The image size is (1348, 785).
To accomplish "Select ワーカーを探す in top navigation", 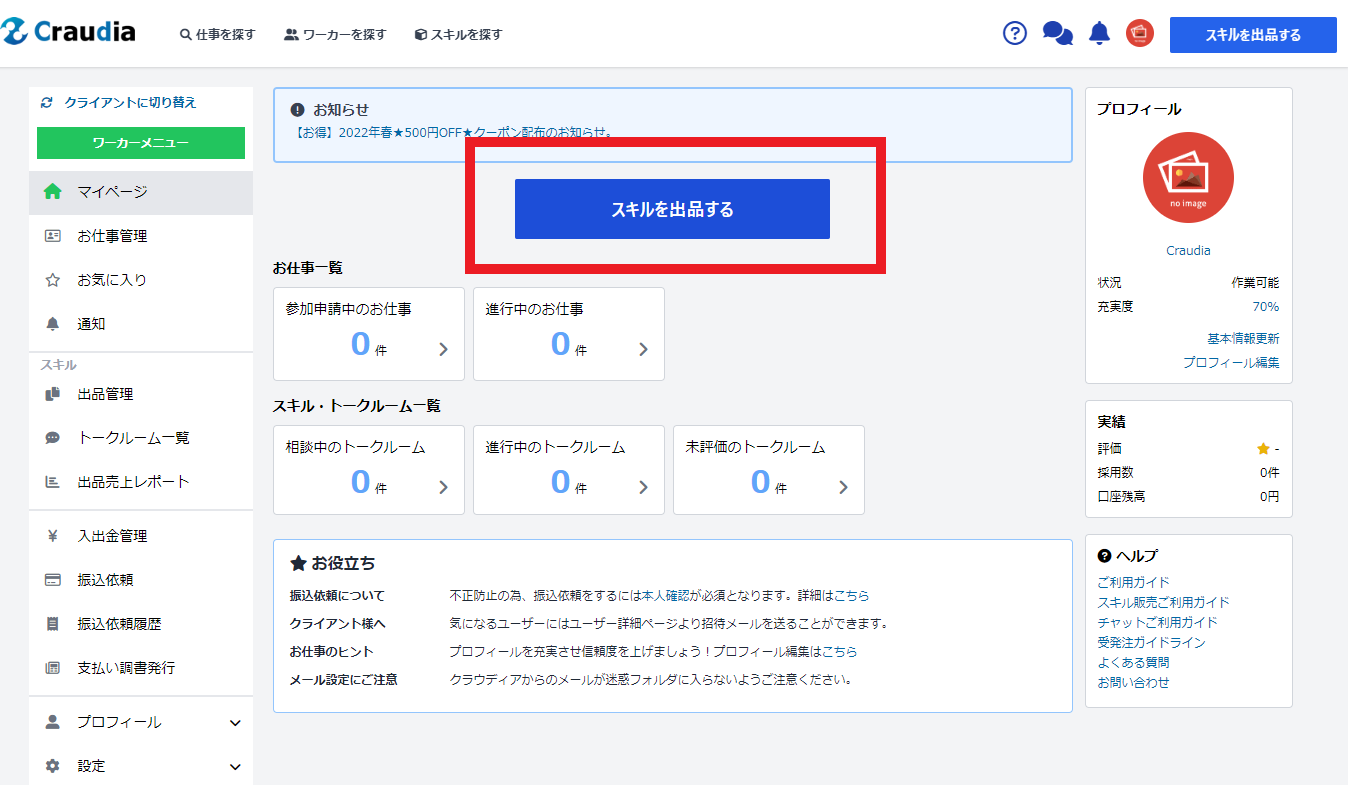I will [335, 34].
